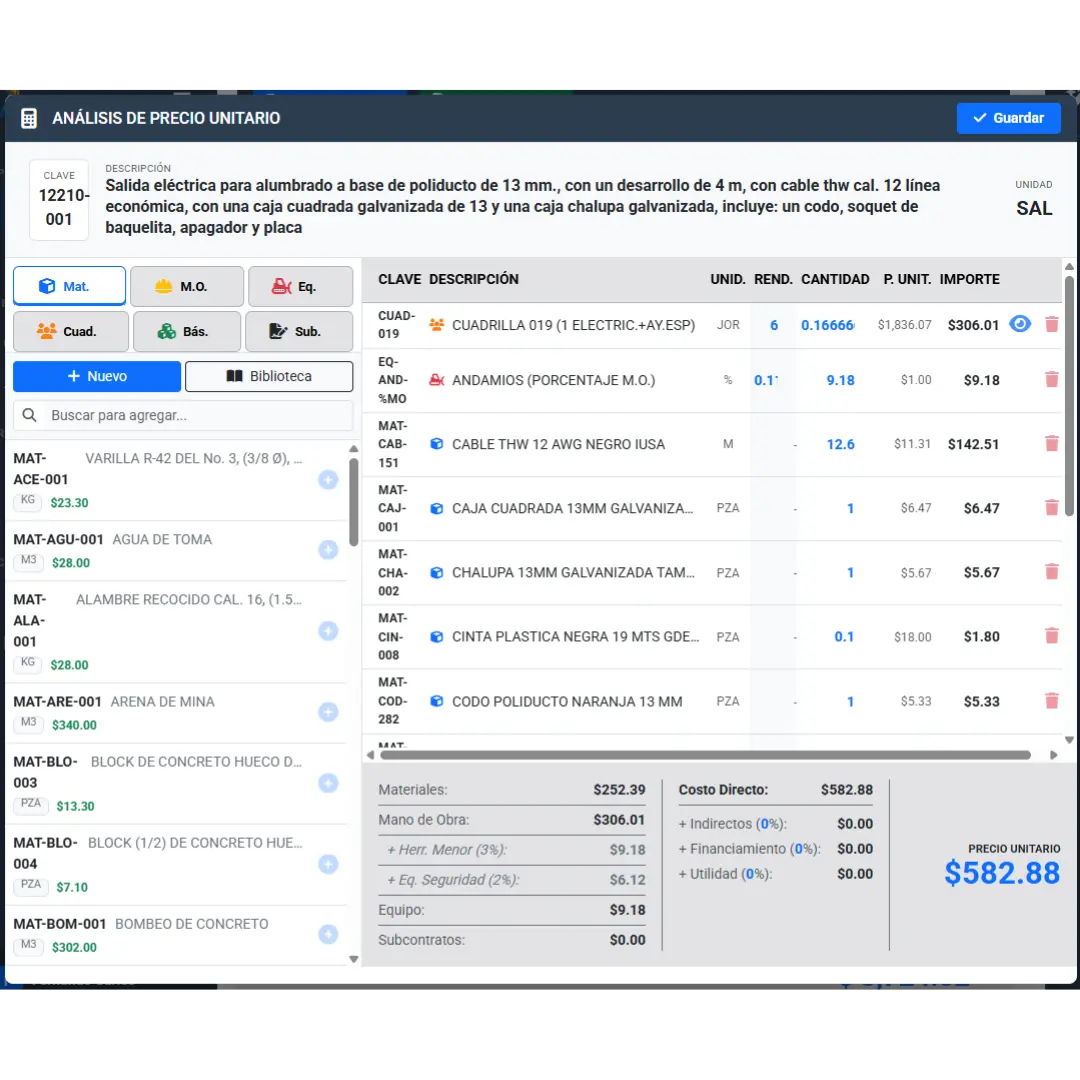Screen dimensions: 1080x1080
Task: Click right arrow of horizontal table scrollbar
Action: click(1053, 755)
